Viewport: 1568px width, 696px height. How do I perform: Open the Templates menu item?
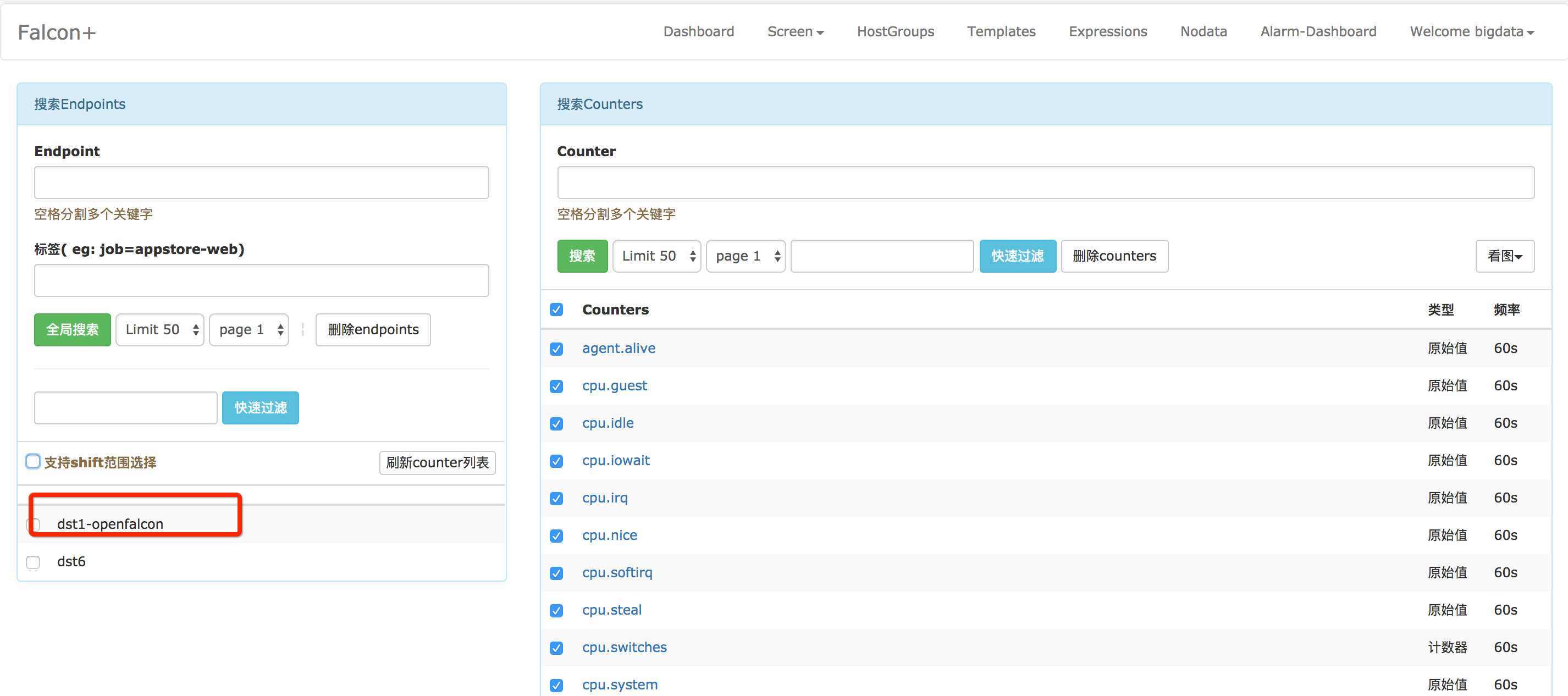(1001, 32)
